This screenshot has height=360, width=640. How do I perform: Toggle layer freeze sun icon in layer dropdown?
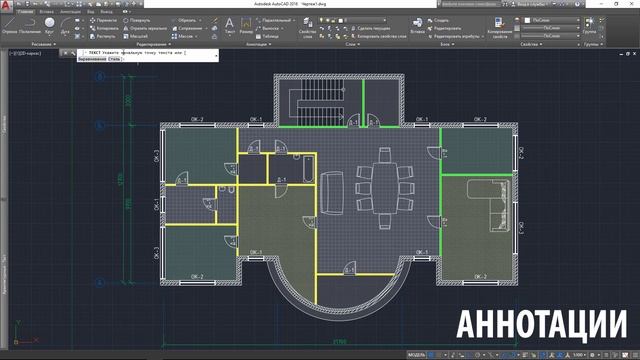(x=327, y=20)
